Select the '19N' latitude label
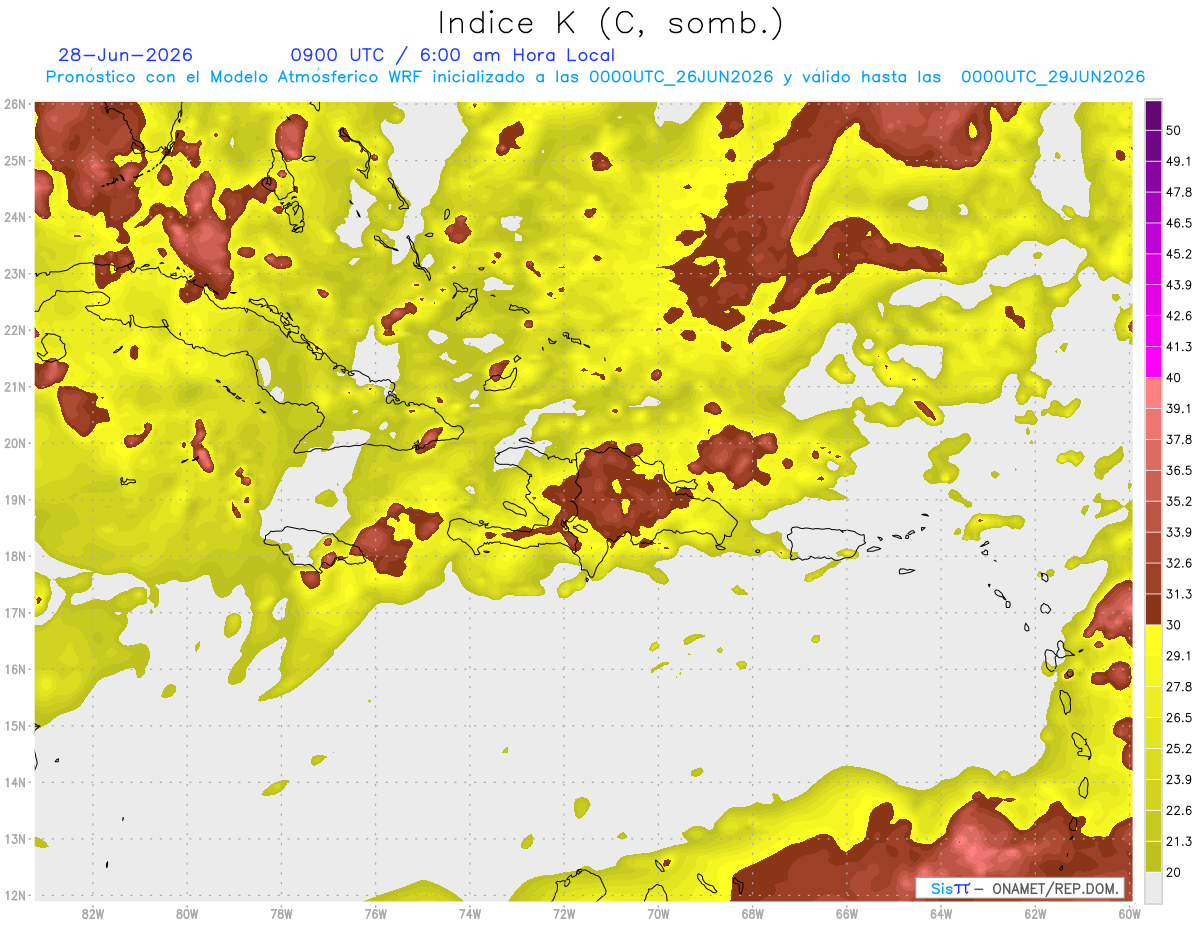The width and height of the screenshot is (1200, 927). point(14,500)
